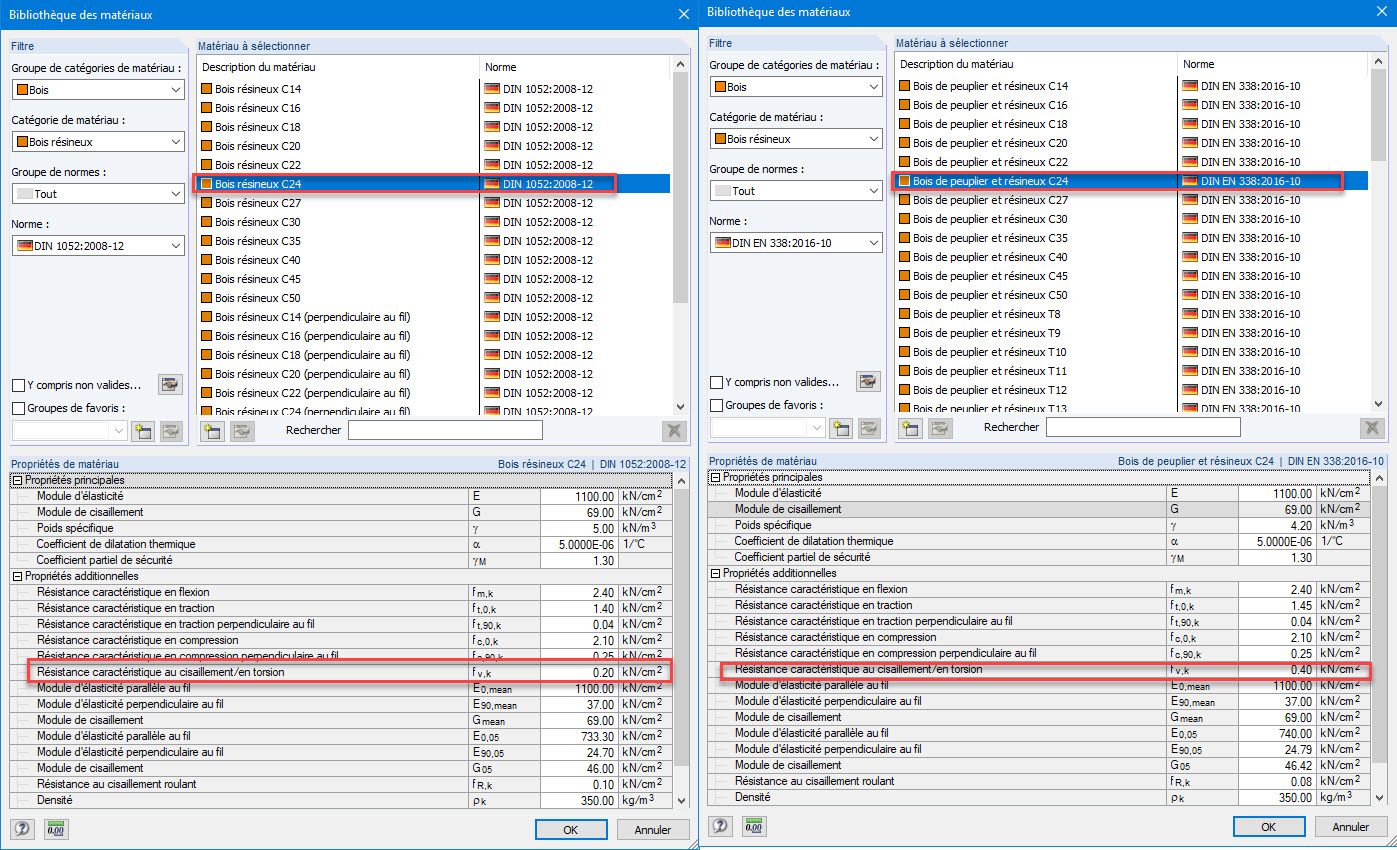Enable 'Y compris non valides' in DIN 1052 dialog

point(18,385)
